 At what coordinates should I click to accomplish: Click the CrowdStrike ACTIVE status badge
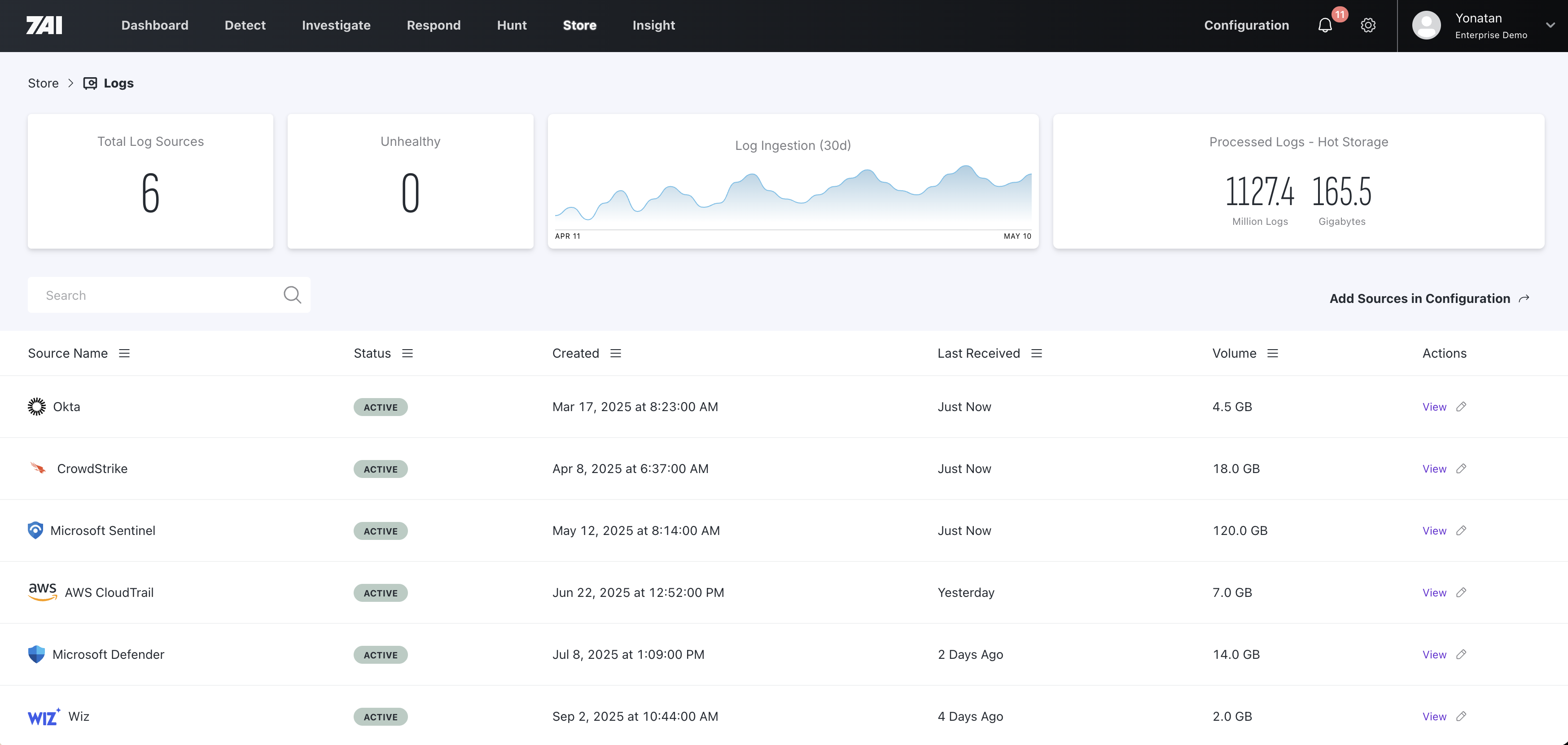[381, 469]
